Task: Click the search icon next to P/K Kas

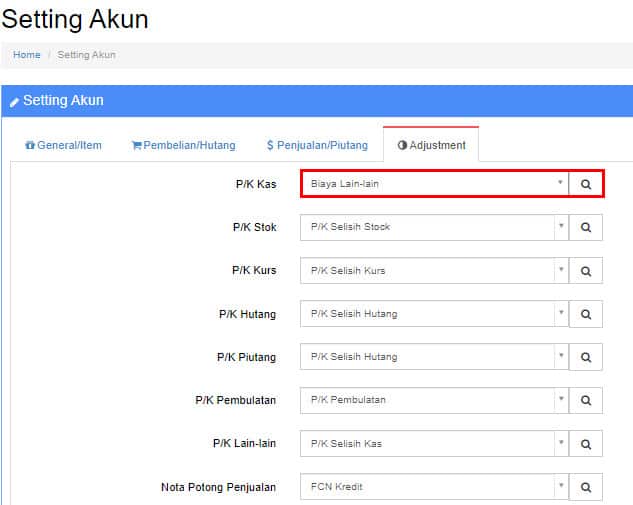Action: (585, 184)
